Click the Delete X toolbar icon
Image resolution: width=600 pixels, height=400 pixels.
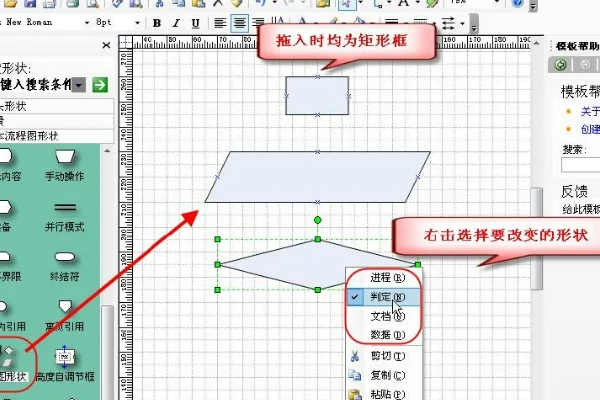pyautogui.click(x=217, y=3)
